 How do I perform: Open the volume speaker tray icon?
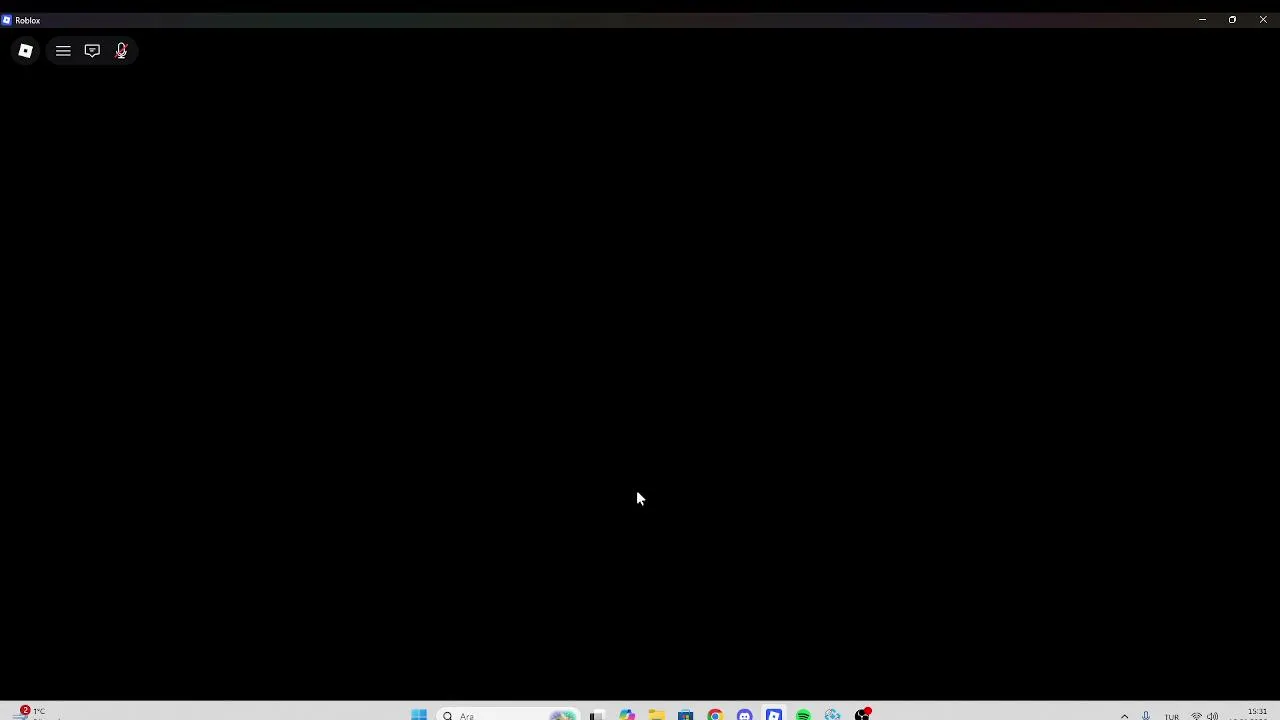pyautogui.click(x=1212, y=715)
